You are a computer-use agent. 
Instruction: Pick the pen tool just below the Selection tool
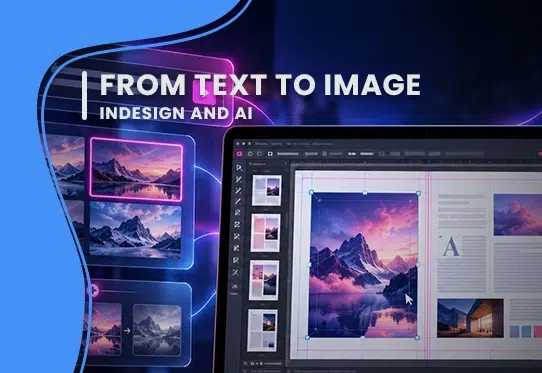tap(239, 179)
